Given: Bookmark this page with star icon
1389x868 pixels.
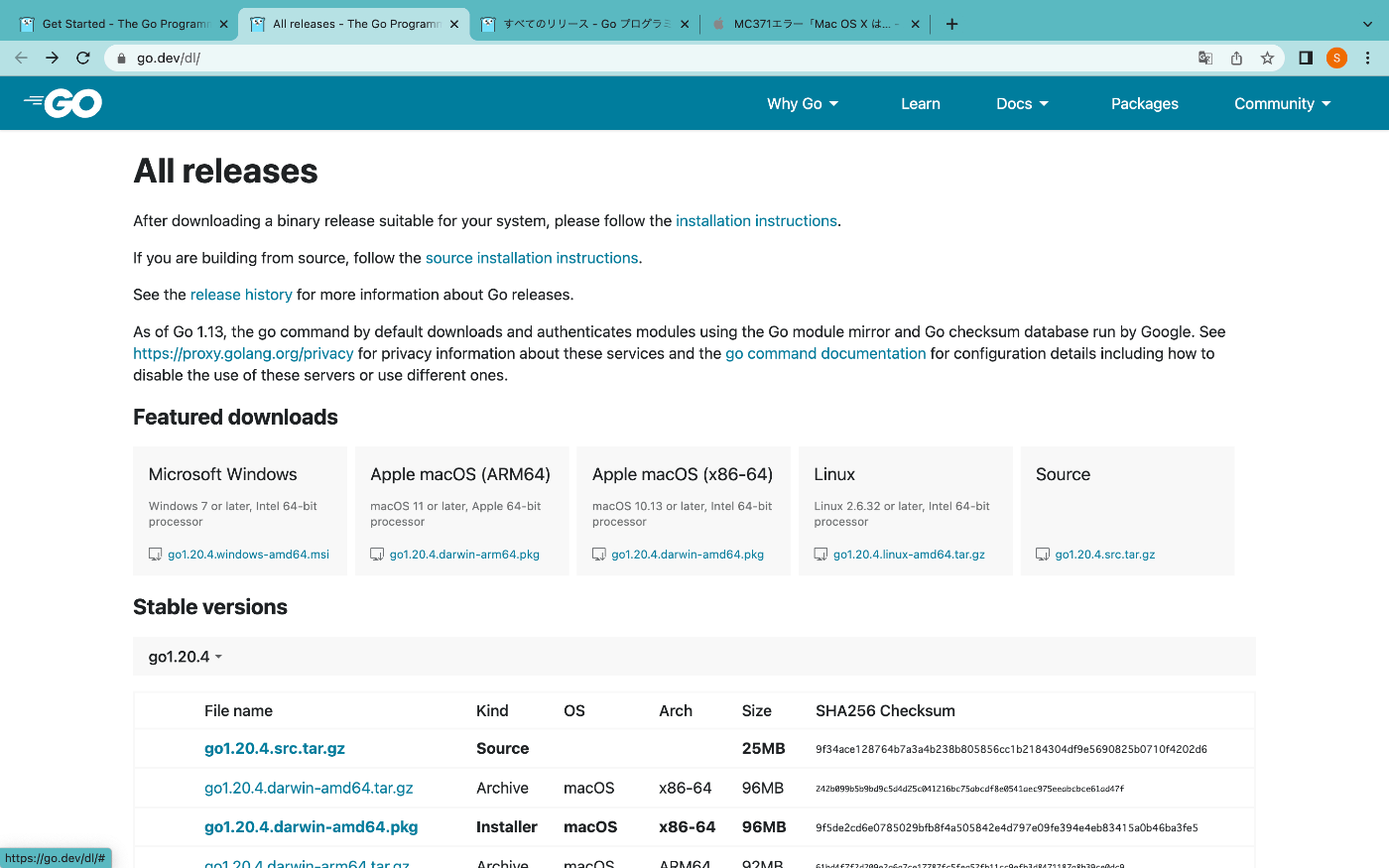Looking at the screenshot, I should tap(1267, 58).
